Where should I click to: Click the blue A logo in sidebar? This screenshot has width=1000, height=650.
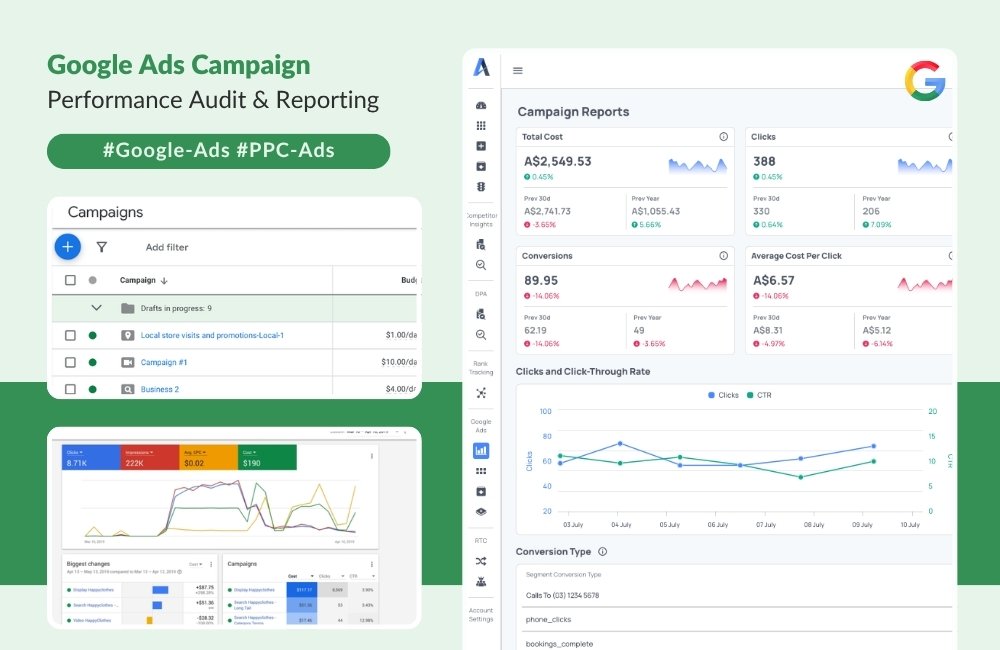[x=482, y=66]
